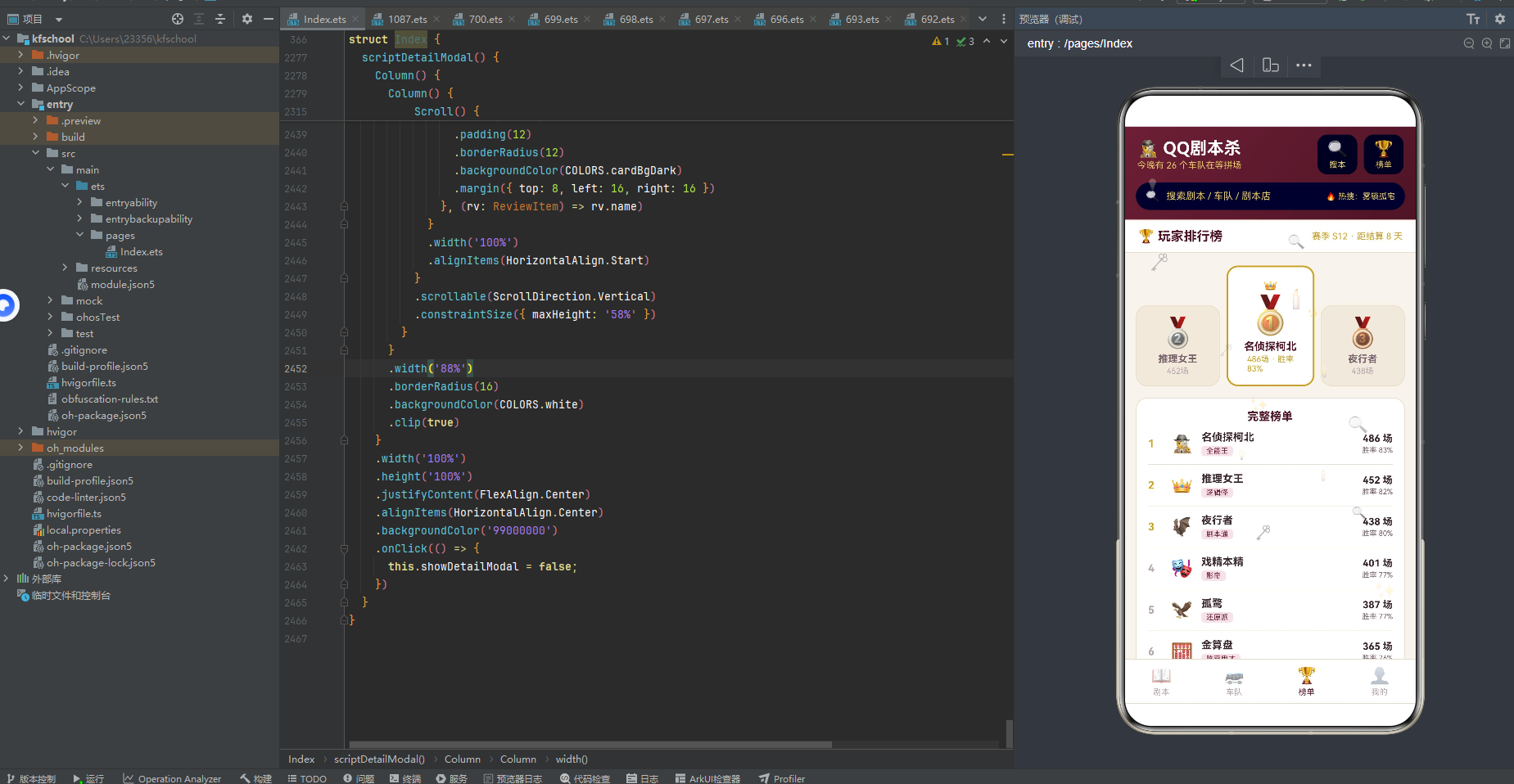Collapse the entry module folder
The width and height of the screenshot is (1514, 784).
[20, 104]
